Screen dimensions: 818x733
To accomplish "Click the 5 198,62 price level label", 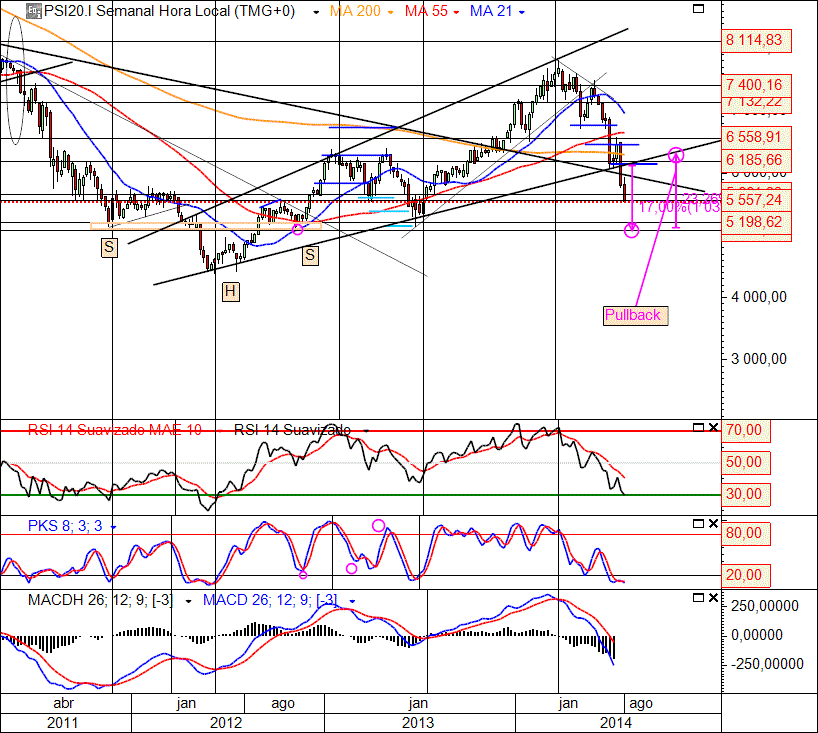I will (756, 222).
